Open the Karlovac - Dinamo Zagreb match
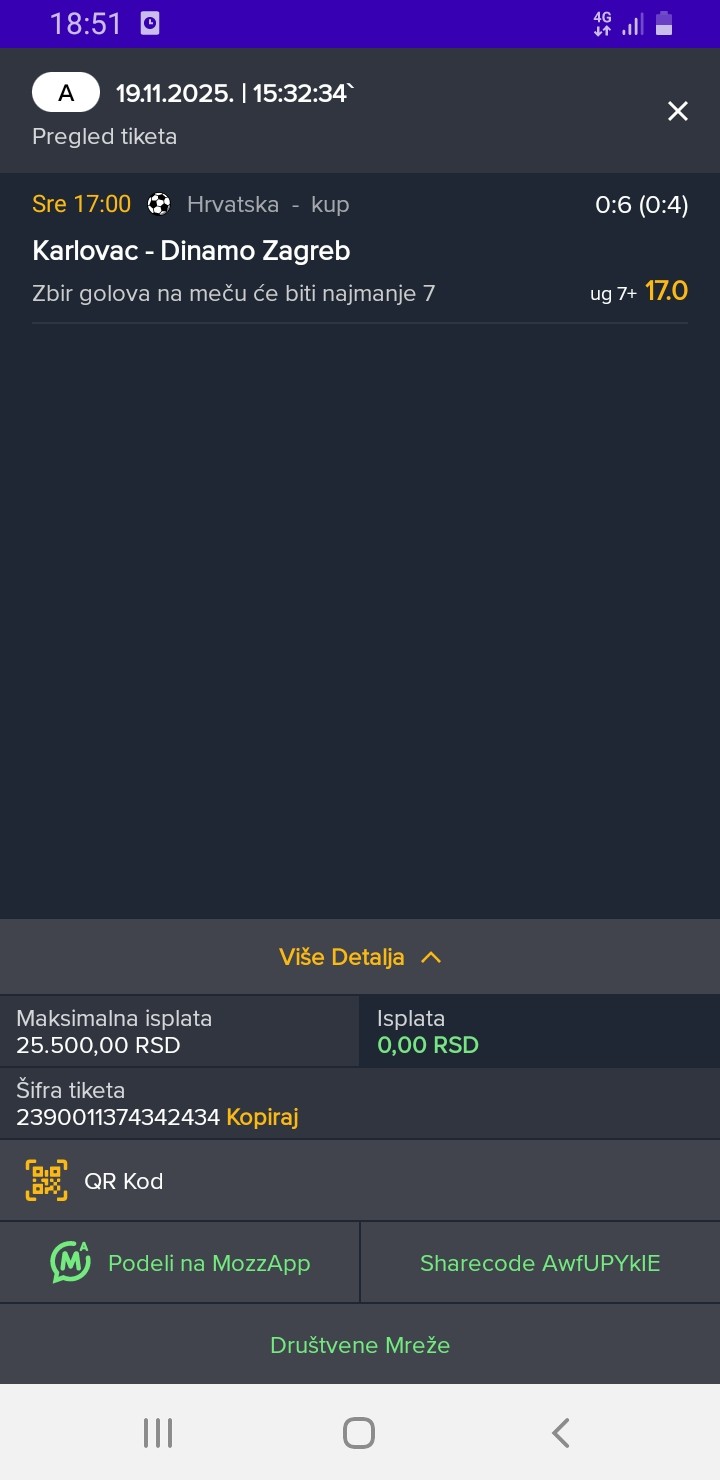This screenshot has width=720, height=1480. pos(191,250)
